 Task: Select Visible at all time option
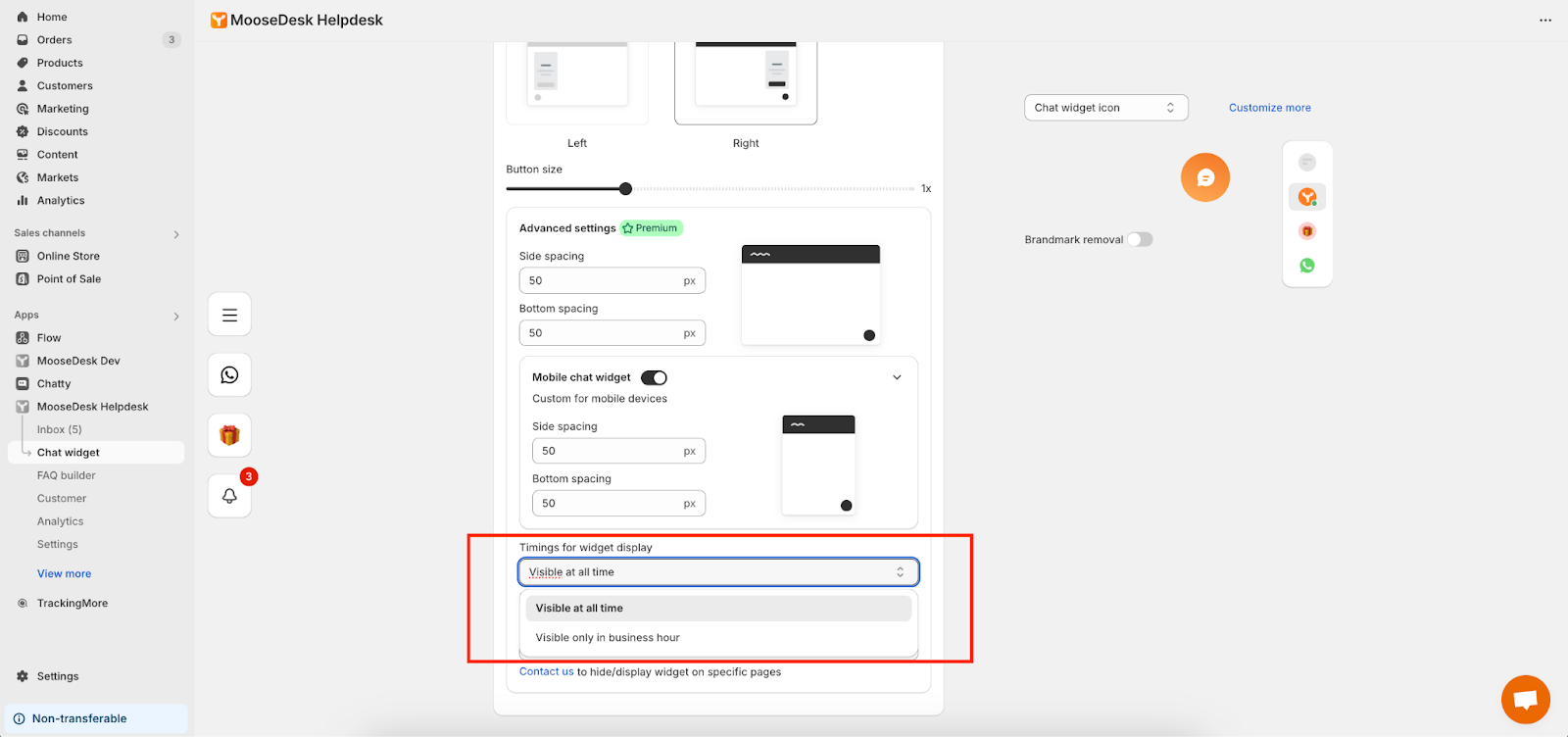pos(718,609)
